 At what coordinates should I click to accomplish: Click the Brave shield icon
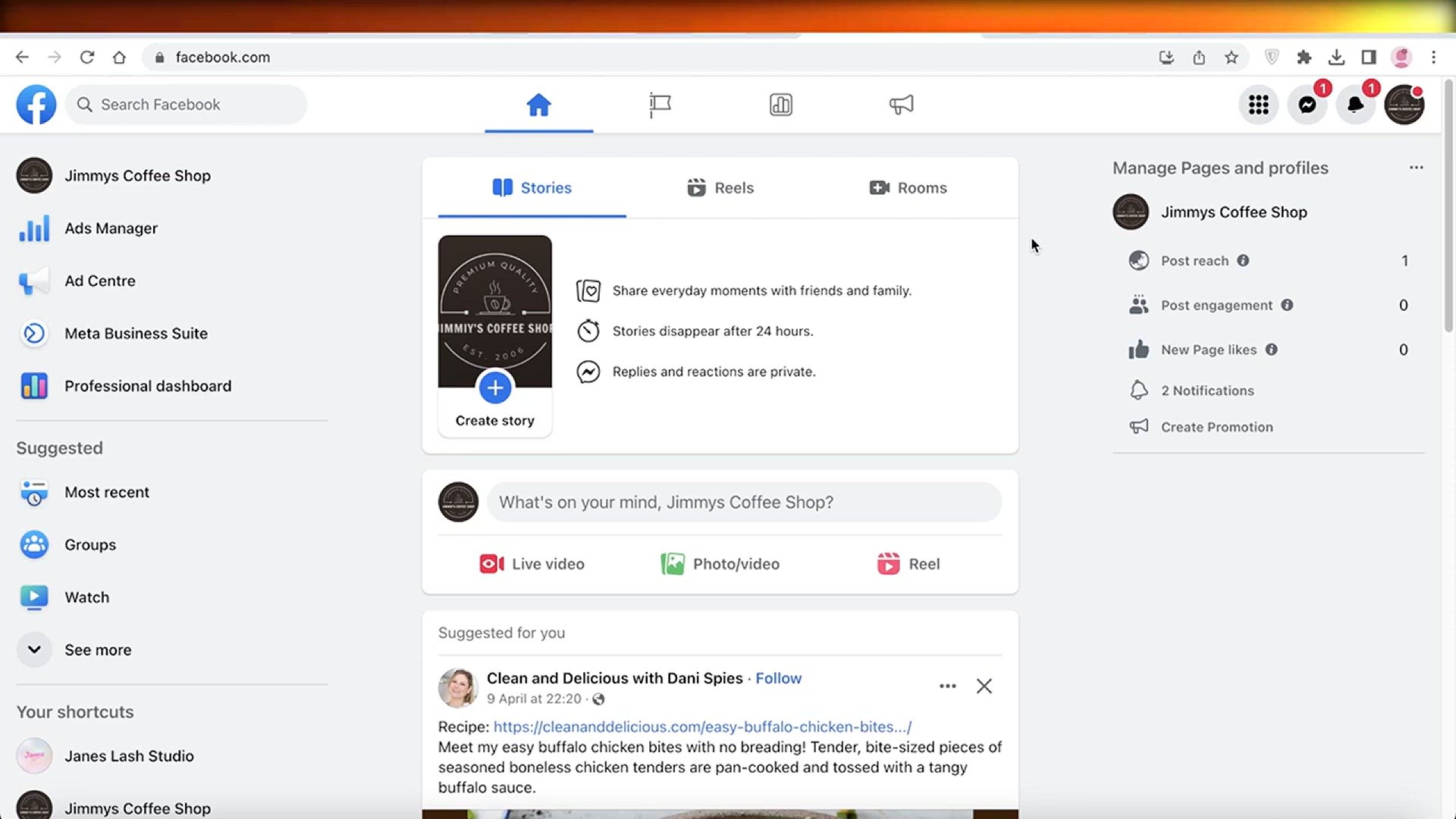pyautogui.click(x=1272, y=58)
